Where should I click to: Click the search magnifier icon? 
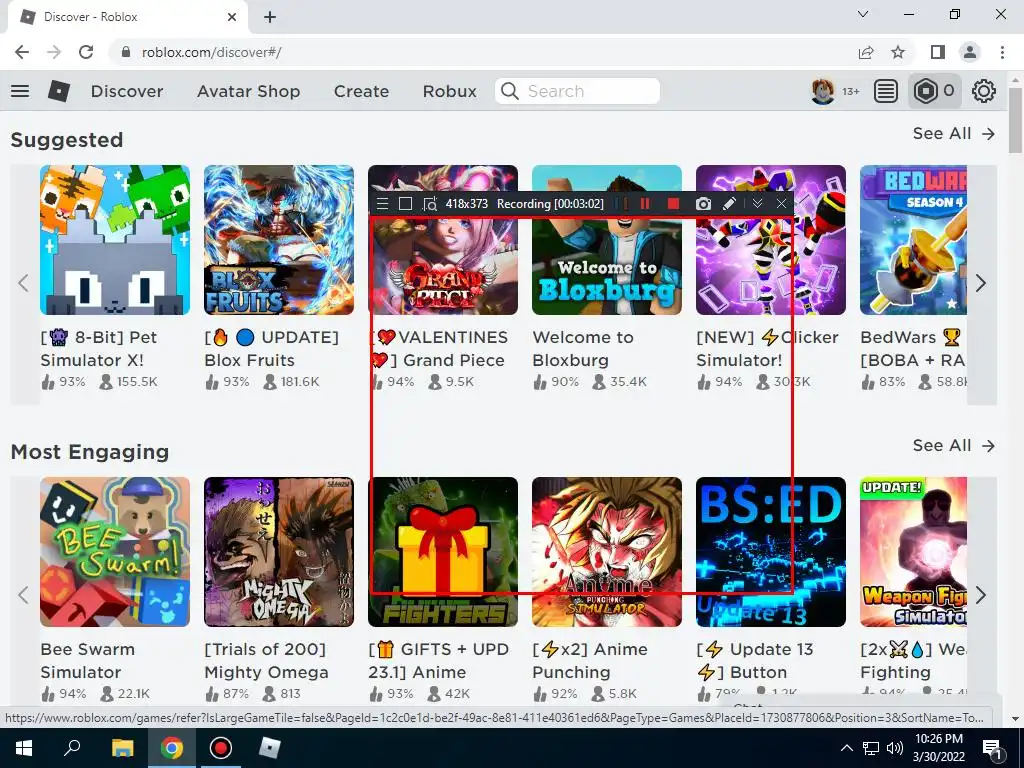tap(509, 91)
